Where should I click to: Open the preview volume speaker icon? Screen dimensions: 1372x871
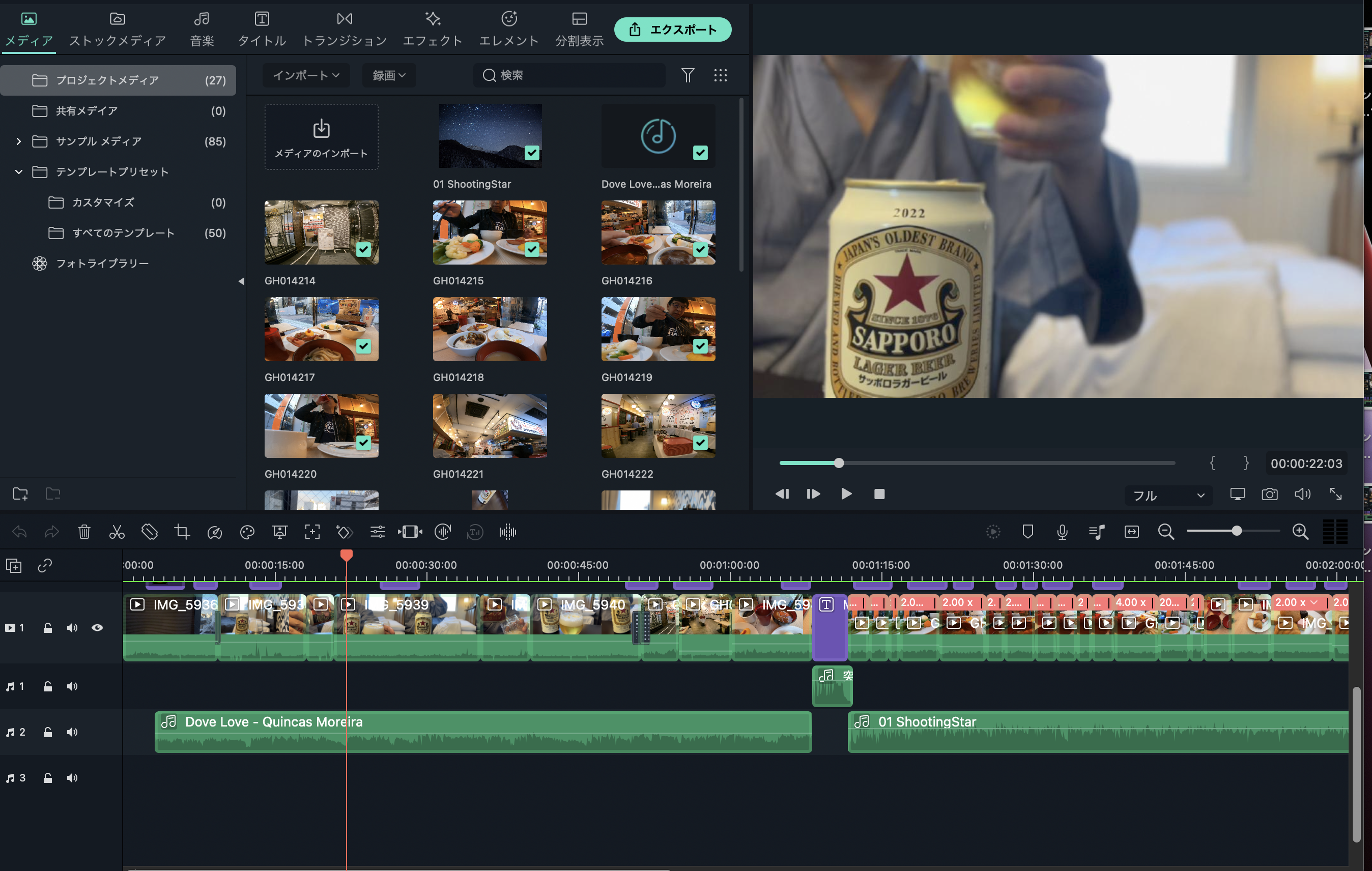[1302, 495]
